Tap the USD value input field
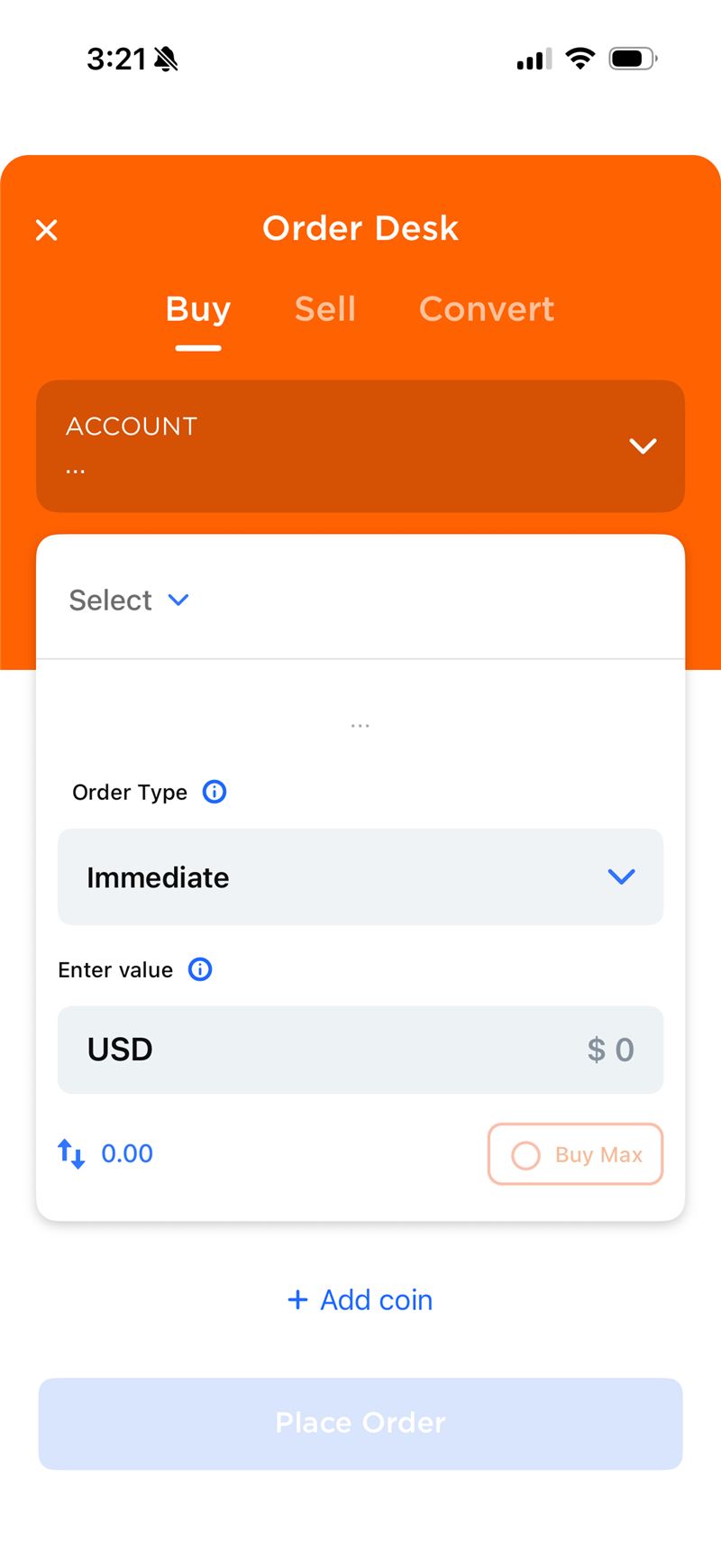Viewport: 721px width, 1568px height. click(360, 1050)
